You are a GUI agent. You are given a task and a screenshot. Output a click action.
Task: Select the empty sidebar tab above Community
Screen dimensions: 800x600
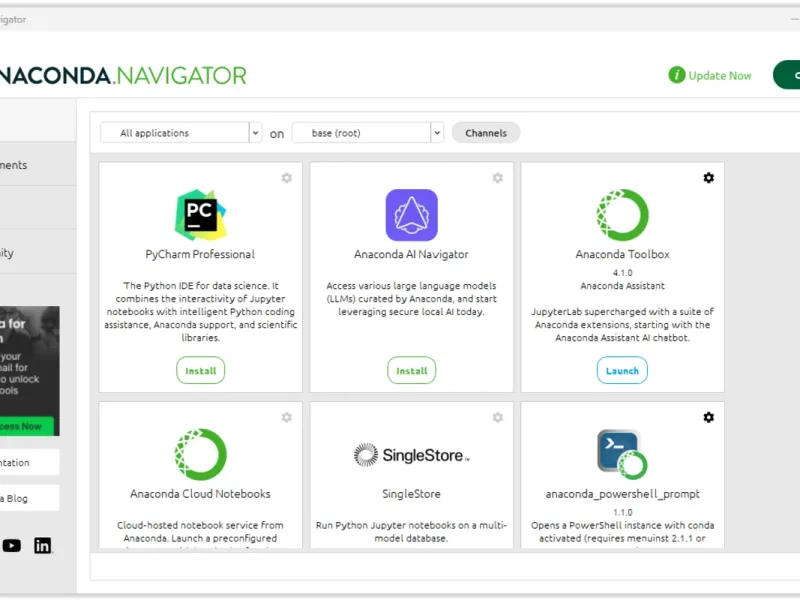[x=38, y=208]
